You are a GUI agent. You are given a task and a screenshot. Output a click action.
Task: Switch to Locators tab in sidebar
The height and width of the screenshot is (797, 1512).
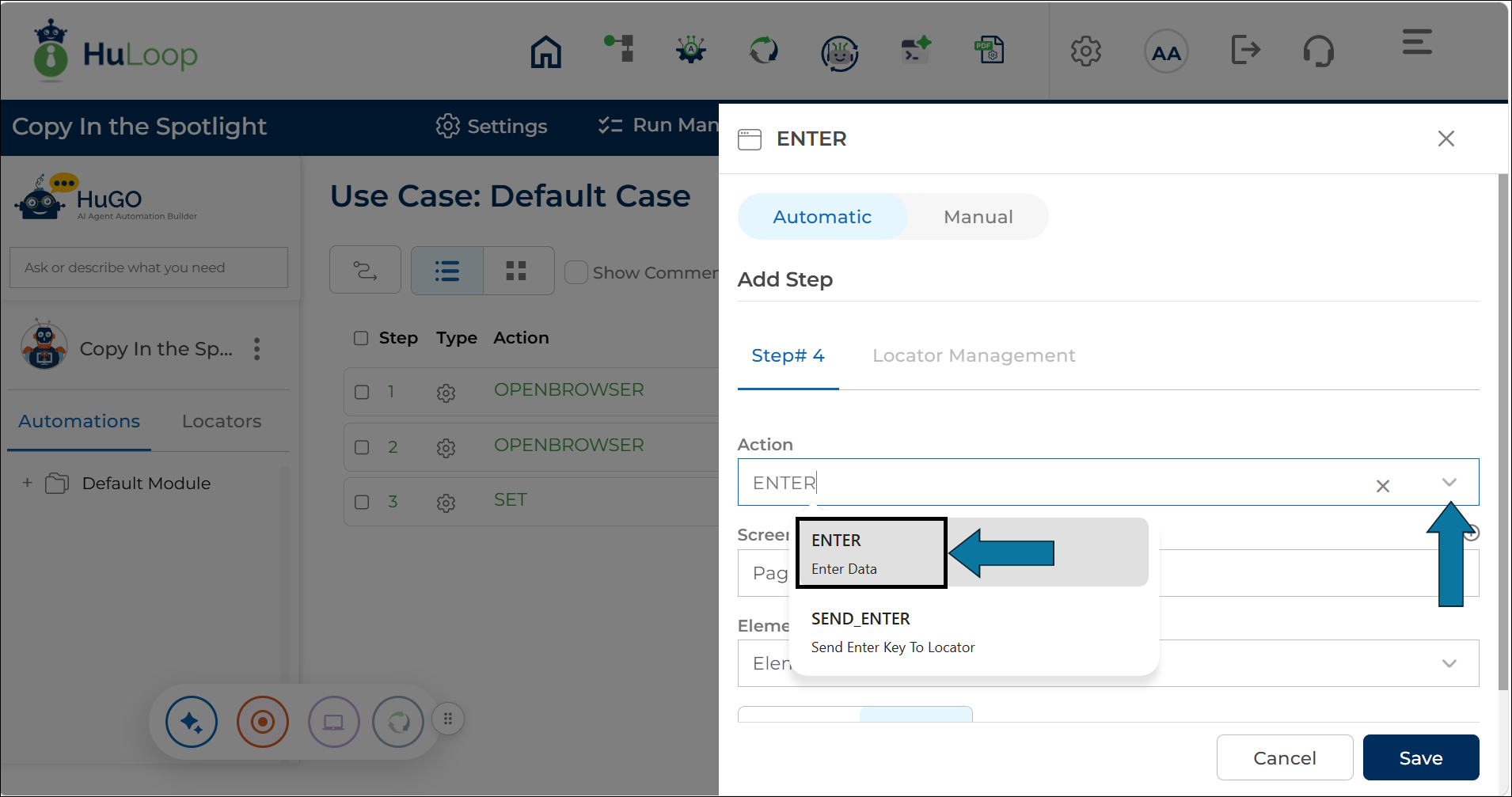pos(222,421)
